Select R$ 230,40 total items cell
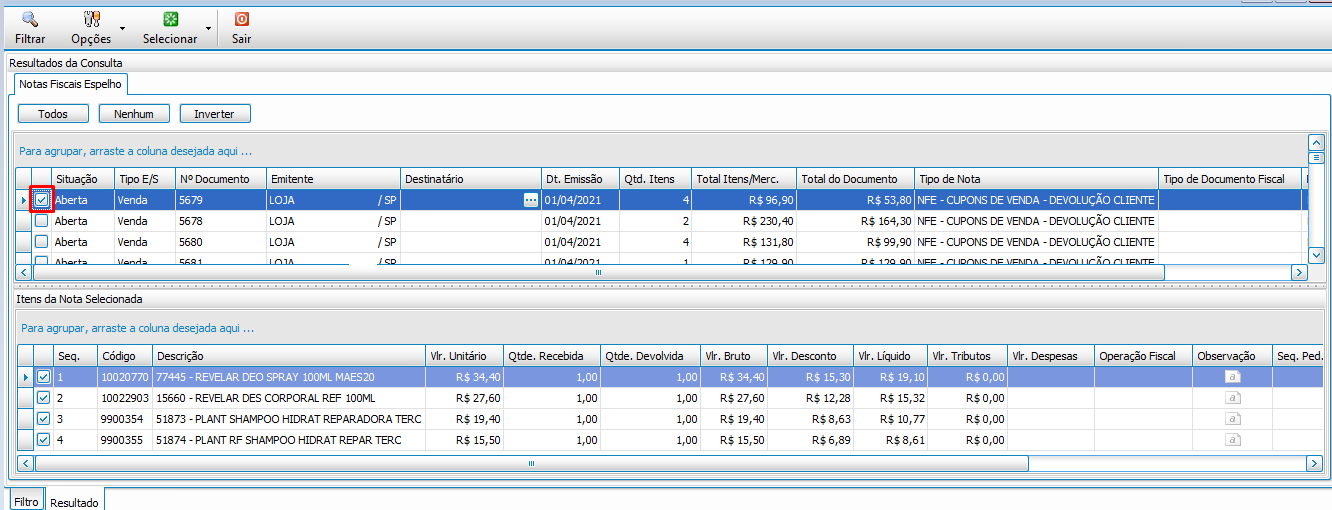The width and height of the screenshot is (1332, 510). tap(745, 221)
